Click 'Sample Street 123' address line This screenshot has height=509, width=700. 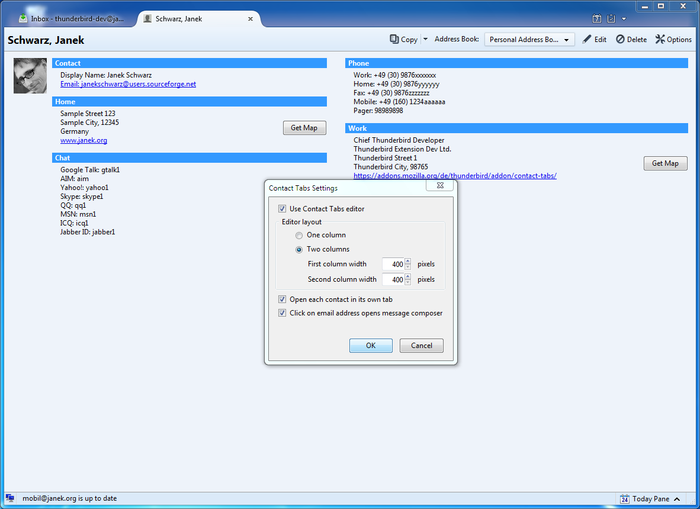tap(88, 113)
